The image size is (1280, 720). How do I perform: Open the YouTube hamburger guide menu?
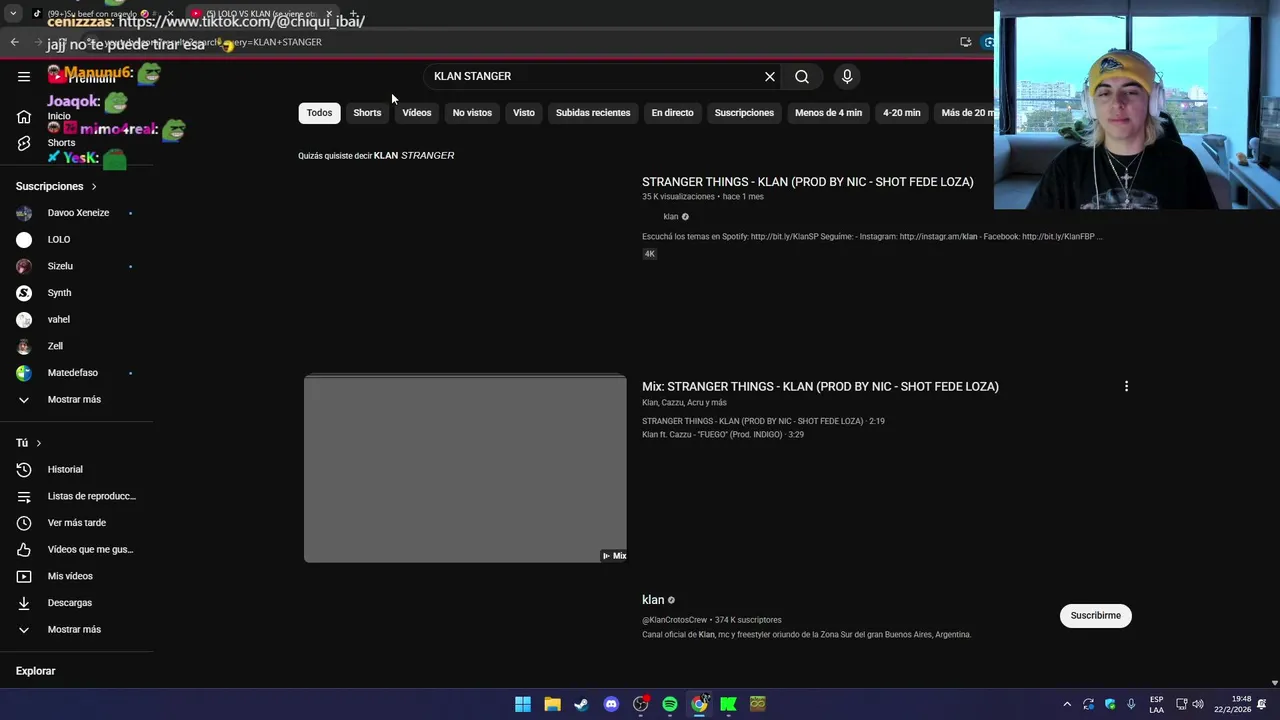coord(24,76)
